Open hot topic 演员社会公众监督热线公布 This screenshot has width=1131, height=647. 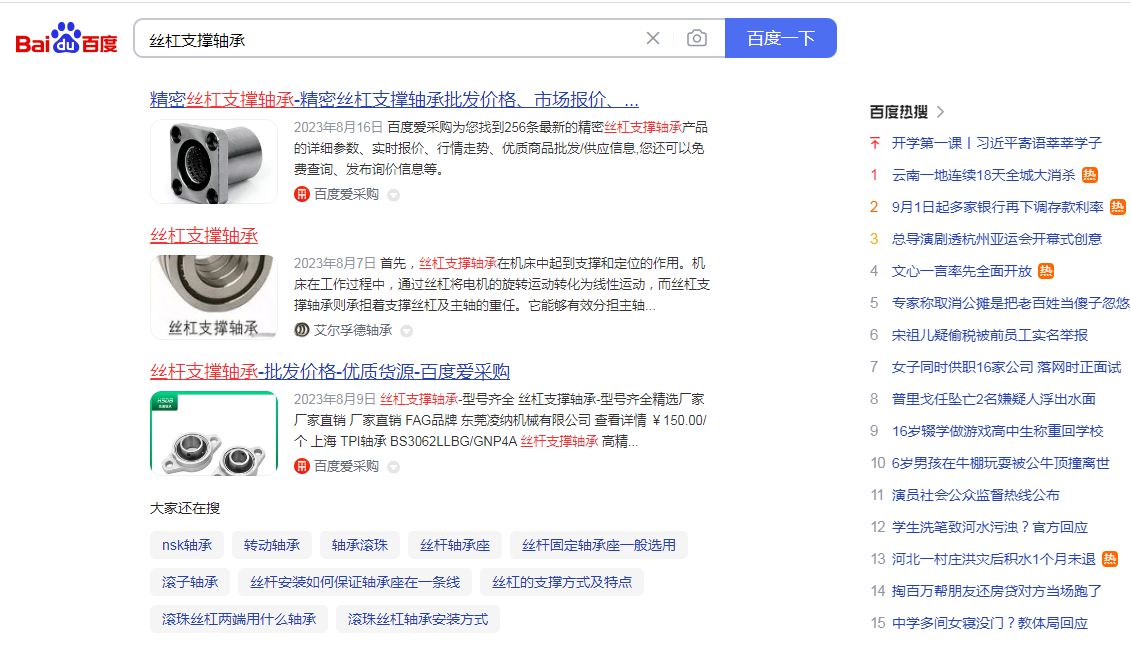click(x=975, y=495)
